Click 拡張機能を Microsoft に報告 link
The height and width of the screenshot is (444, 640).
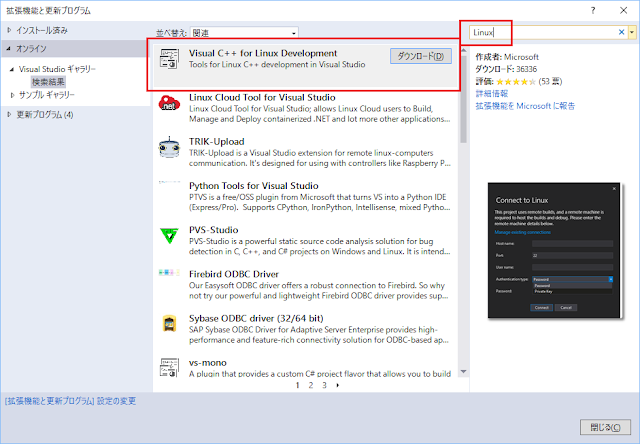point(525,106)
